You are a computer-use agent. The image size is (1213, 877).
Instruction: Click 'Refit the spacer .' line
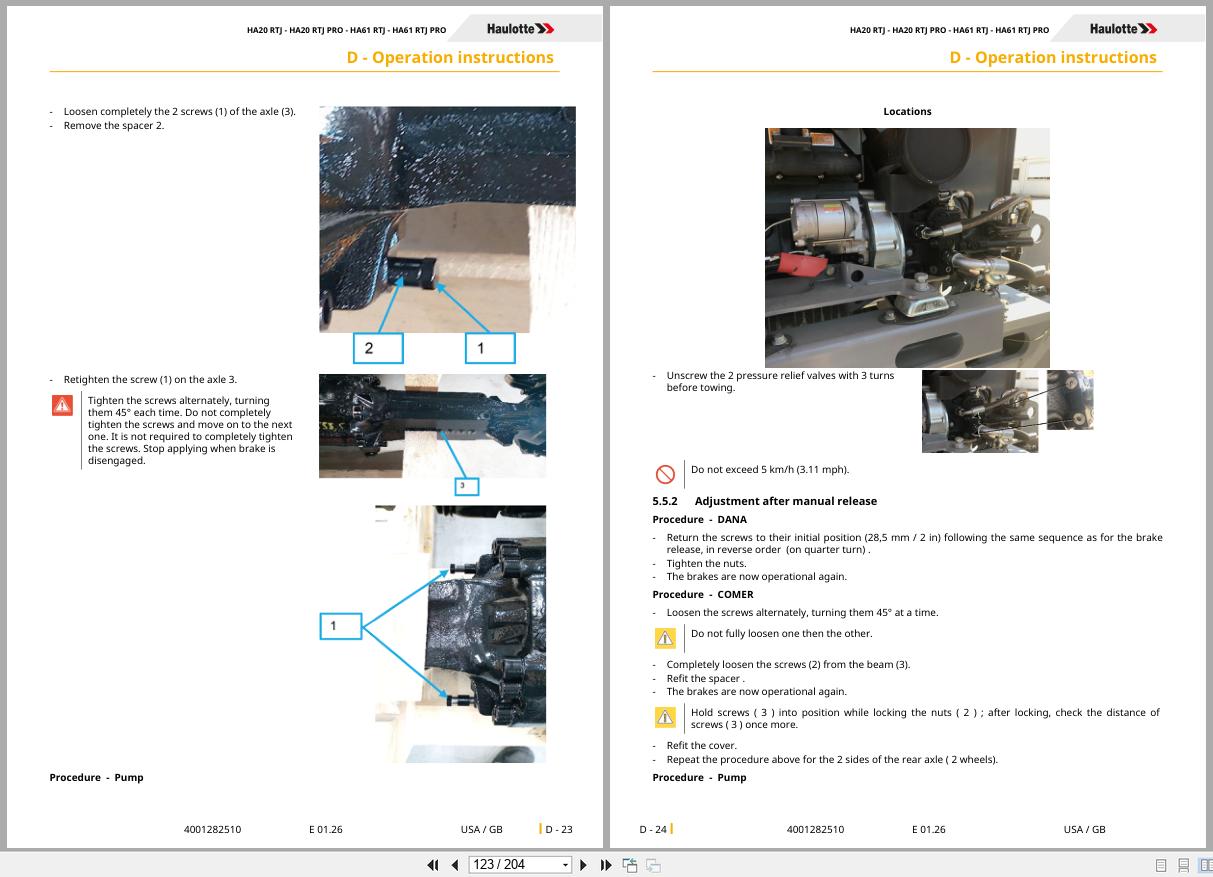coord(705,679)
